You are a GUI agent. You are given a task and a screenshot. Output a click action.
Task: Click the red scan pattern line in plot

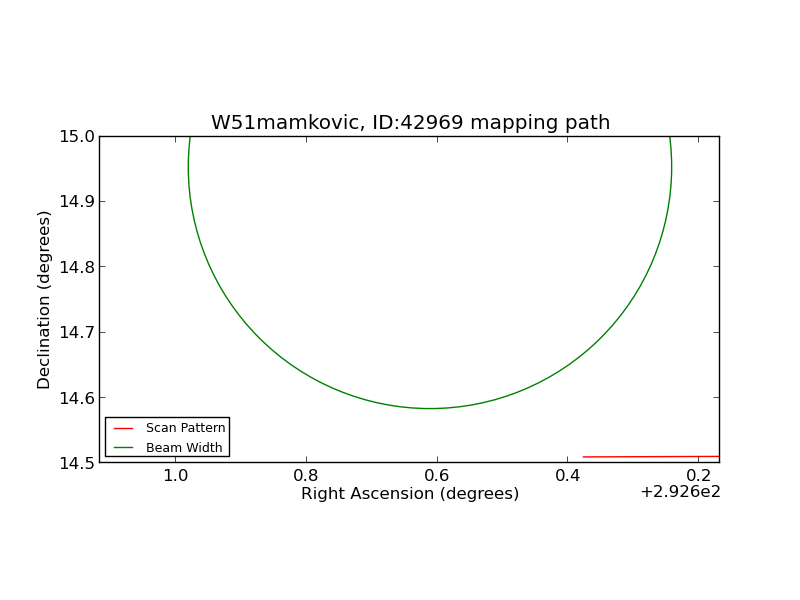pos(651,457)
